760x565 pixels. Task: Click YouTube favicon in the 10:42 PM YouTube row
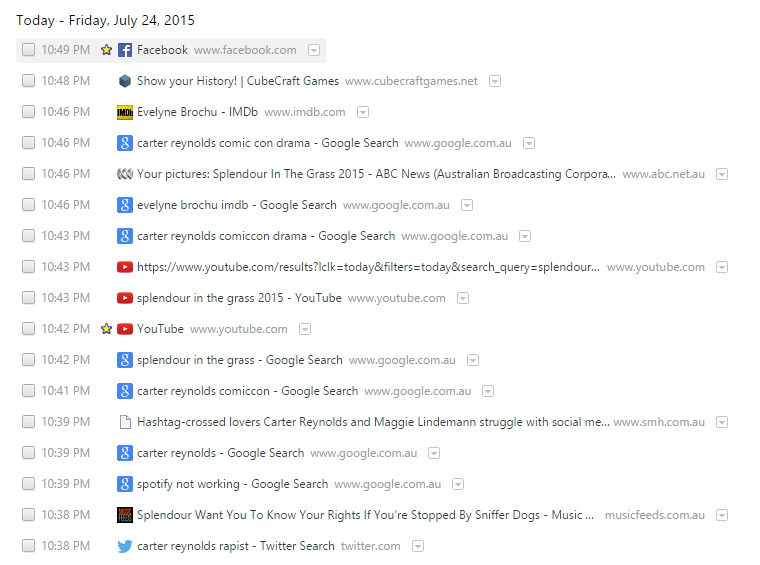[125, 329]
